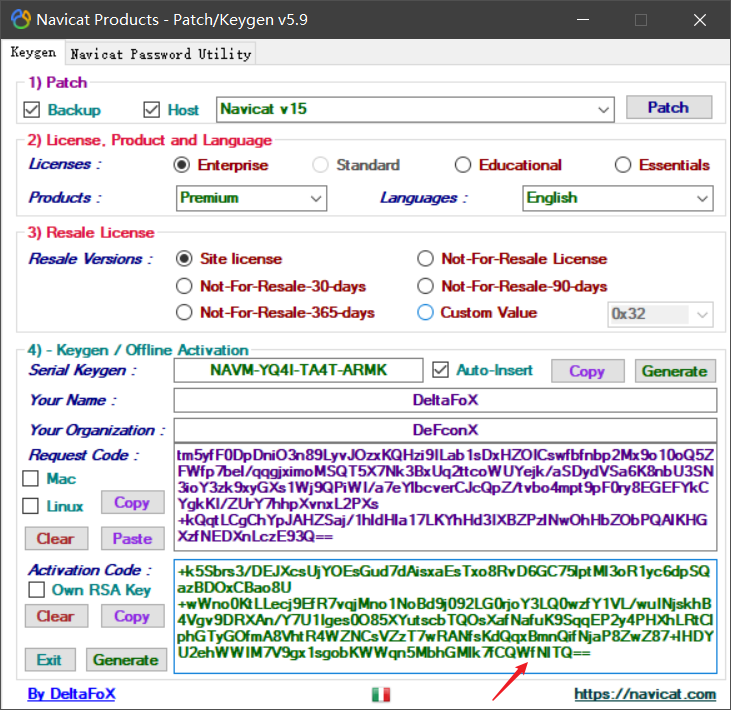Click inside the Request Code box
Screen dimensions: 731x710
[445, 497]
